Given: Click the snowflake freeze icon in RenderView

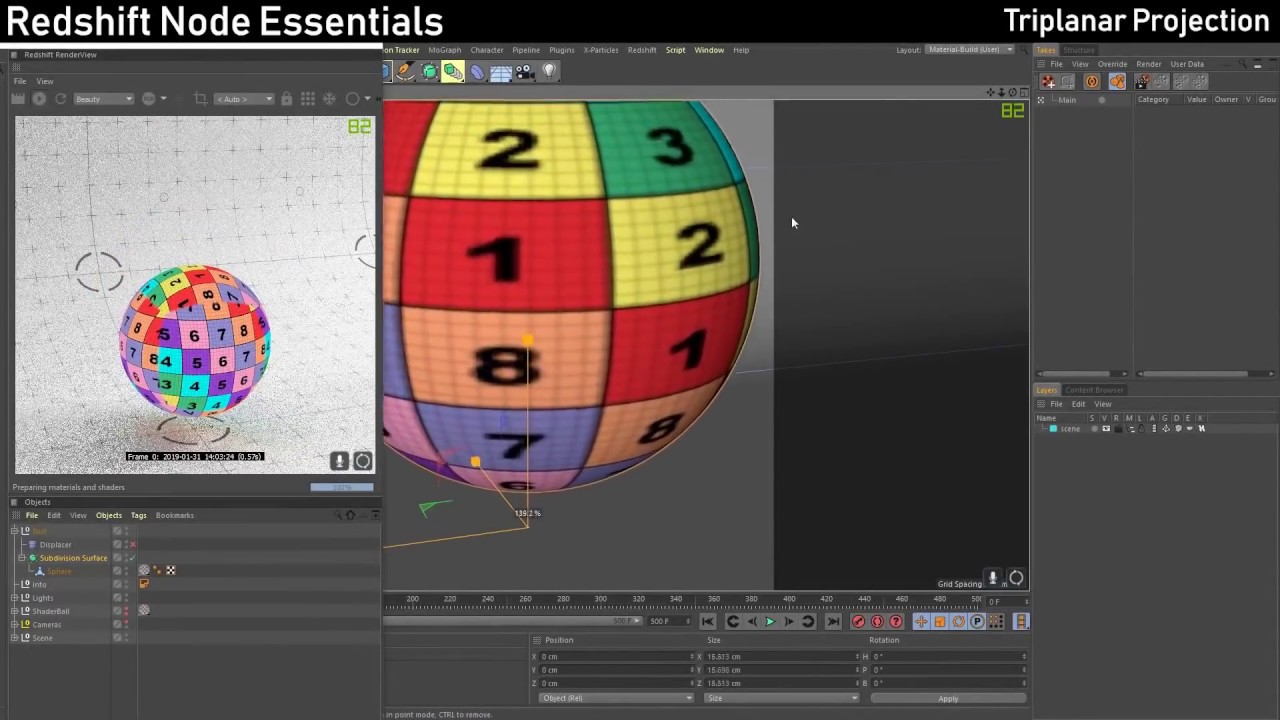Looking at the screenshot, I should click(329, 99).
